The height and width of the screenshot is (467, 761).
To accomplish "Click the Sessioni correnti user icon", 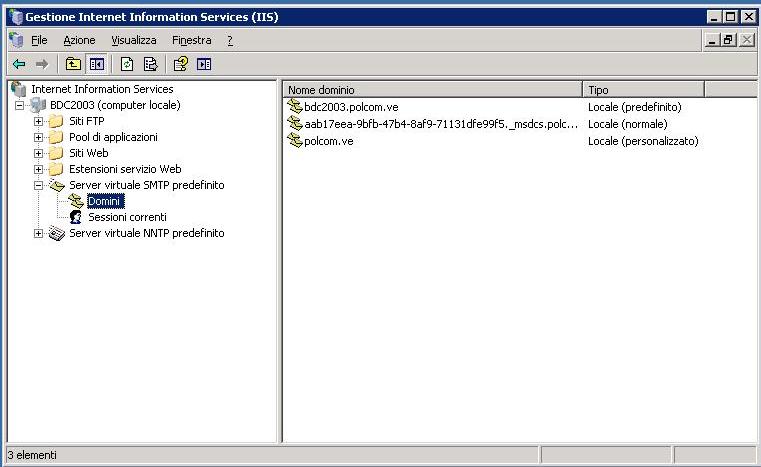I will click(76, 217).
